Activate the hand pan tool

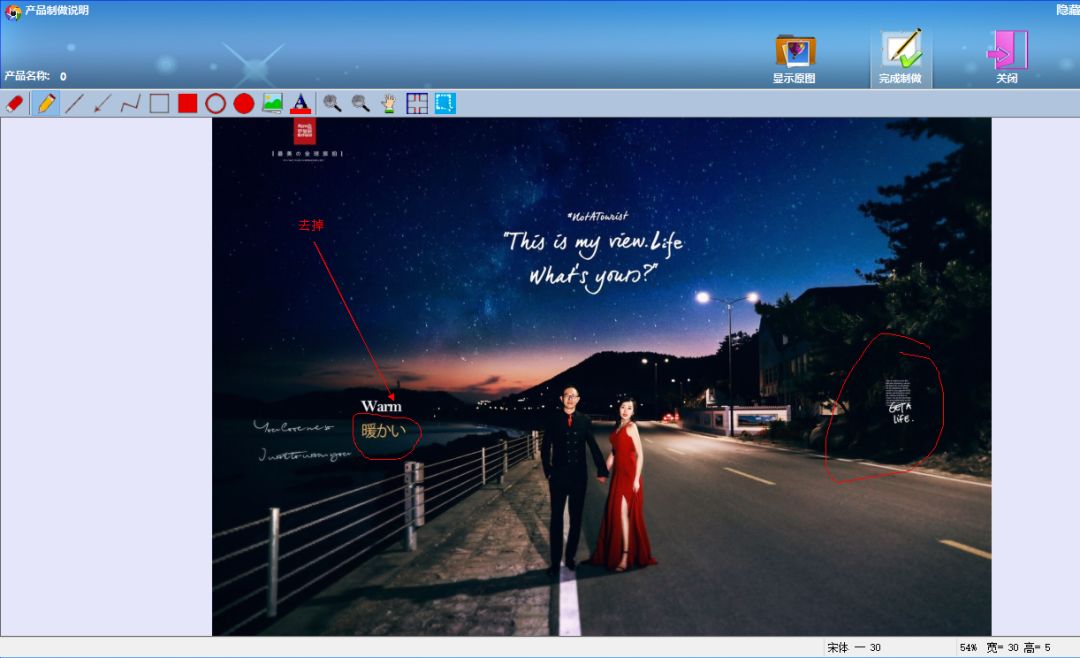[388, 103]
